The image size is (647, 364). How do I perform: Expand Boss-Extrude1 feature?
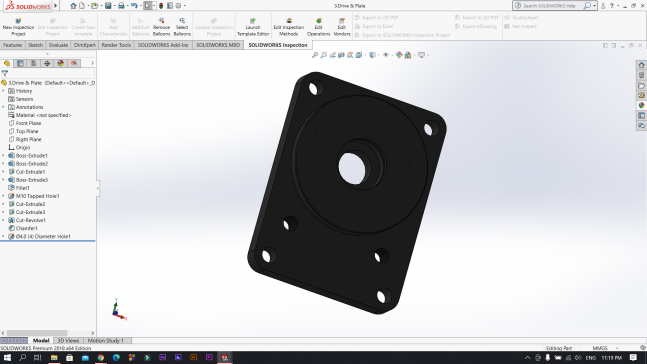point(4,156)
